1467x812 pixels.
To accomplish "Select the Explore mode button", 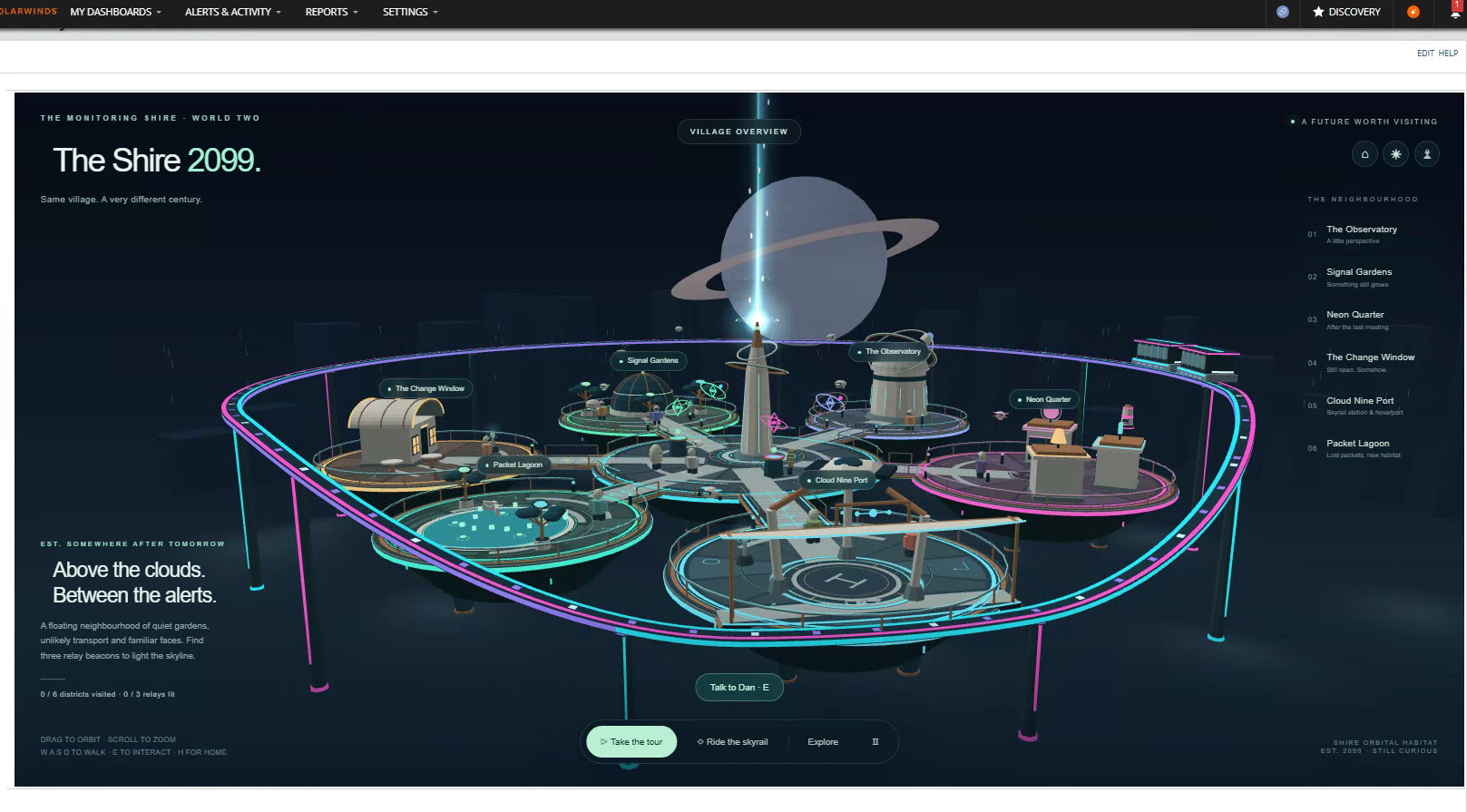I will coord(823,742).
